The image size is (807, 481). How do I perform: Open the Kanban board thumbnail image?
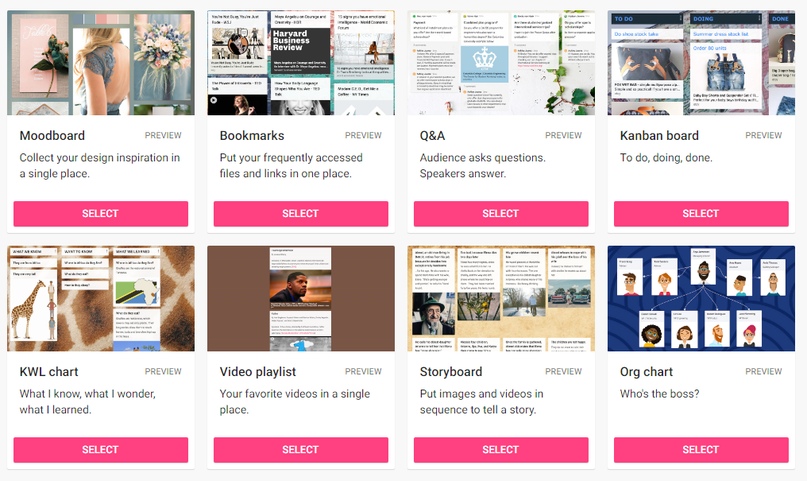tap(701, 63)
